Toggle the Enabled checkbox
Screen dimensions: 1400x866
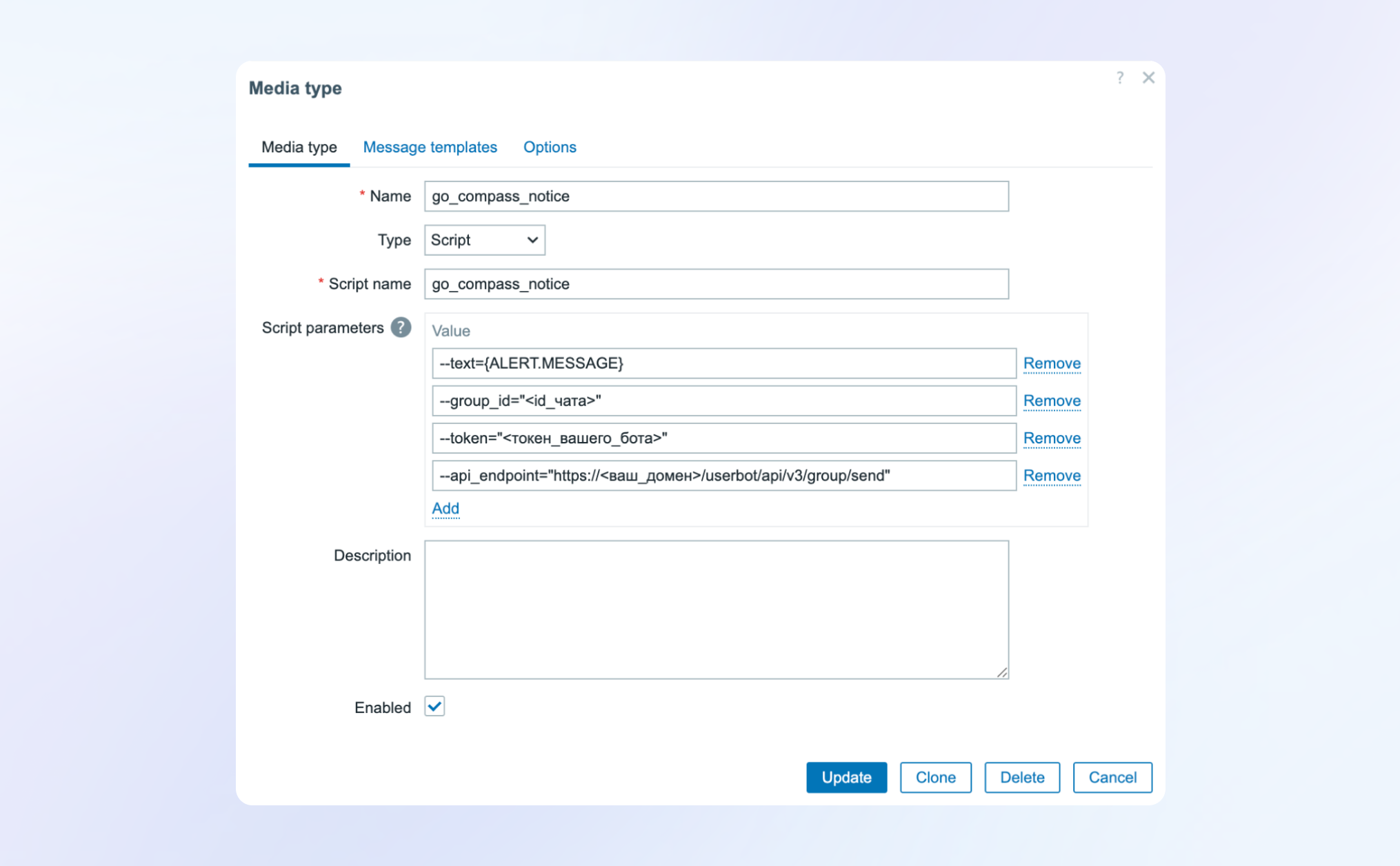(434, 707)
